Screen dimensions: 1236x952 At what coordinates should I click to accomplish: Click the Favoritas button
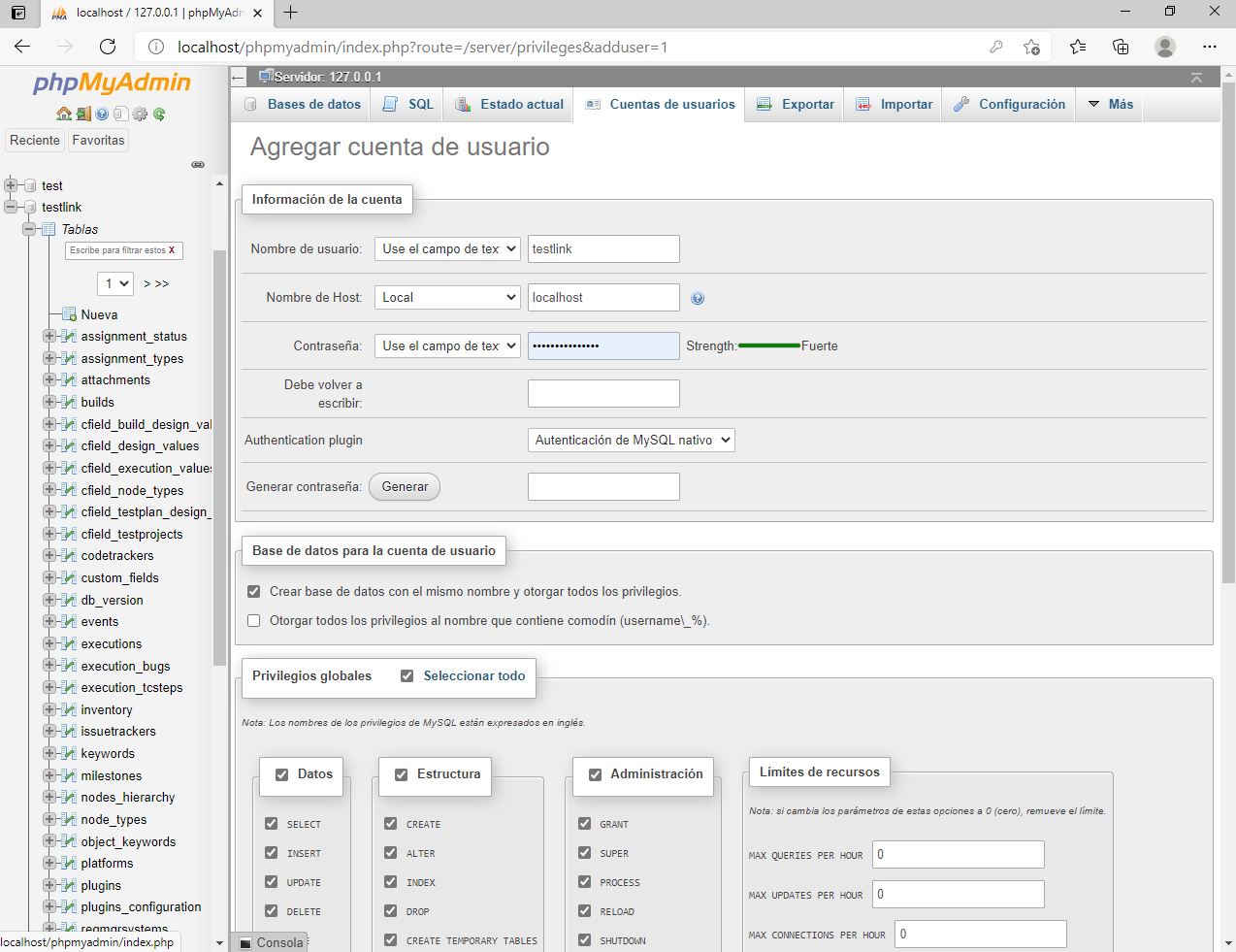point(98,140)
